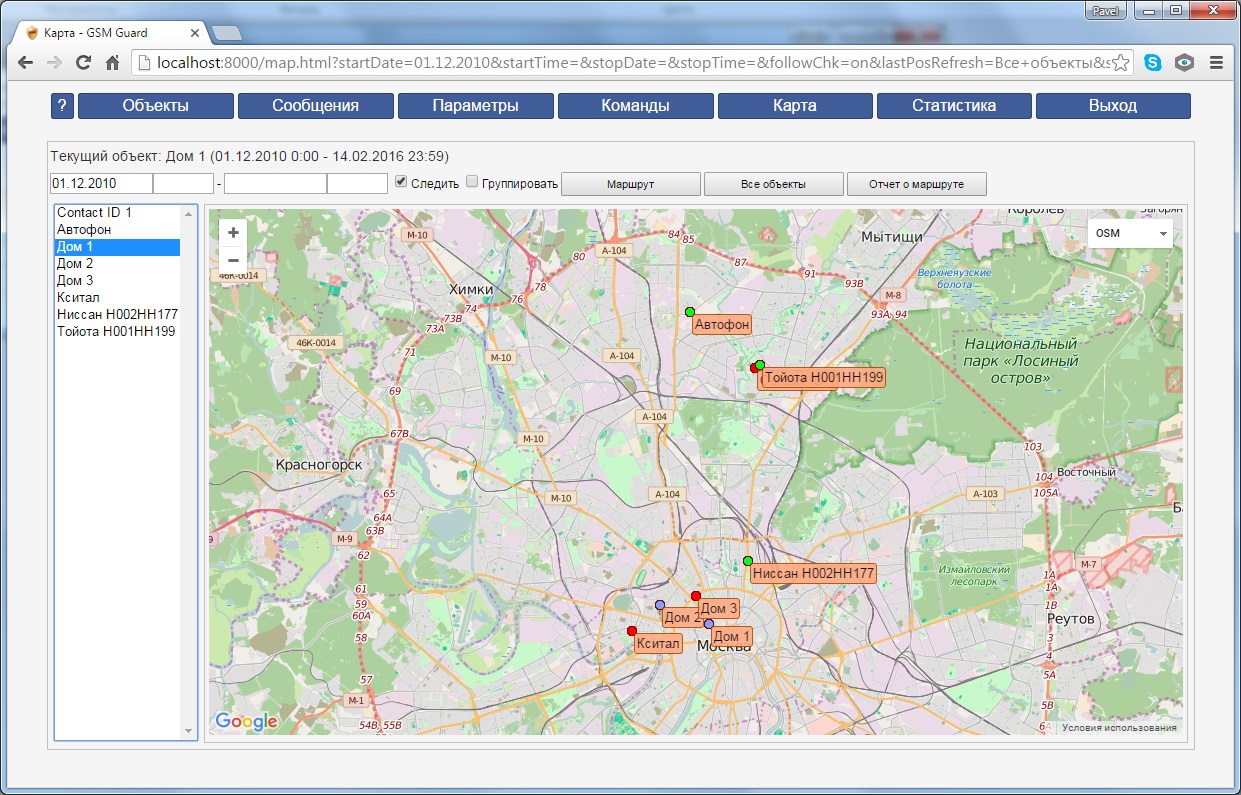Open the help page via the ? button
The height and width of the screenshot is (795, 1241).
tap(62, 106)
